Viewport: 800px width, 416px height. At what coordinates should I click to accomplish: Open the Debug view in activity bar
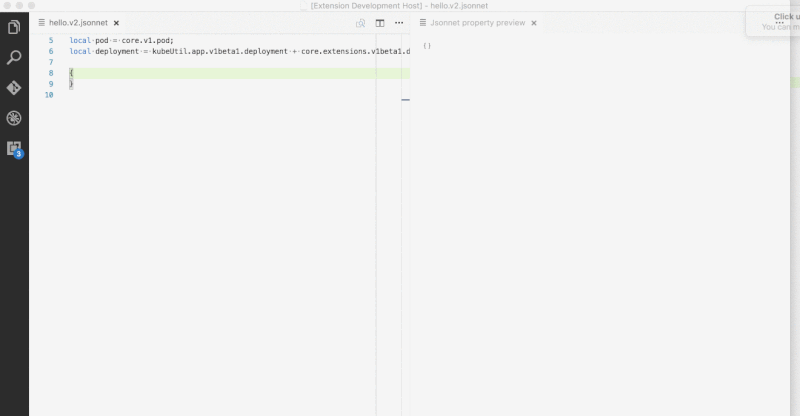click(14, 118)
